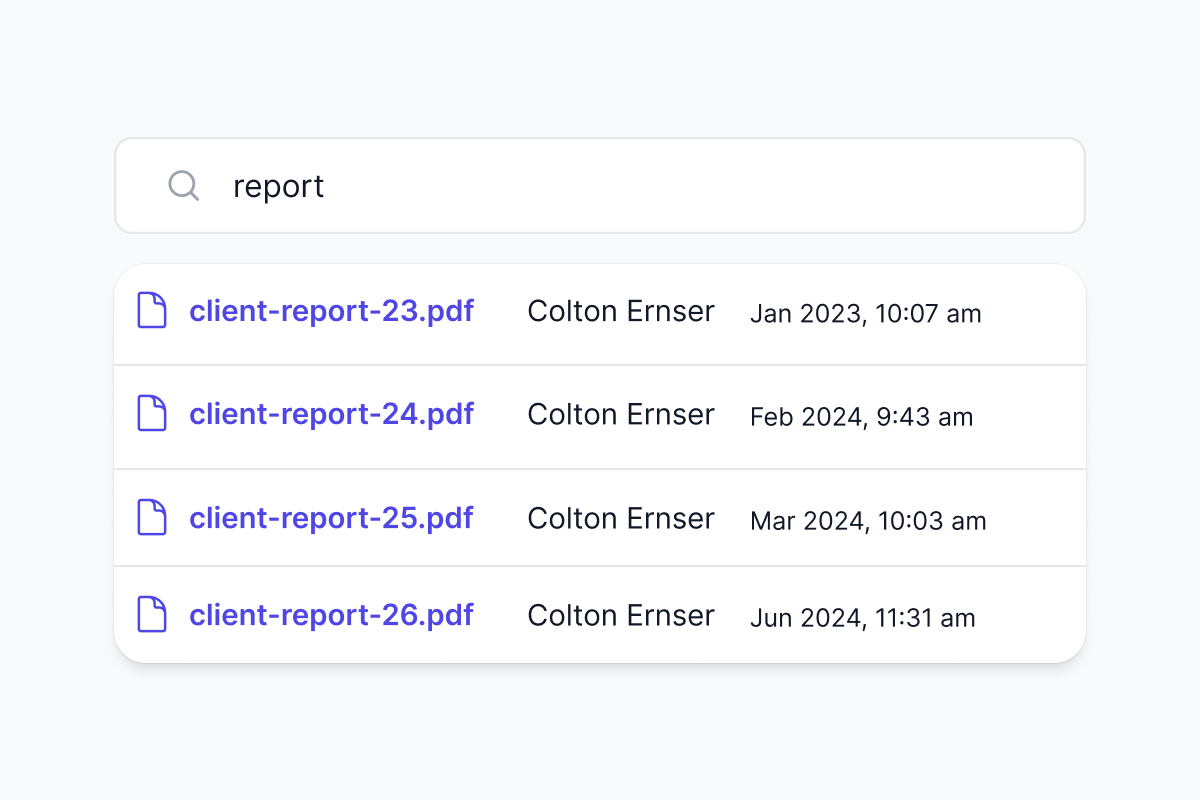
Task: Open the client-report-26.pdf file link
Action: coord(331,615)
